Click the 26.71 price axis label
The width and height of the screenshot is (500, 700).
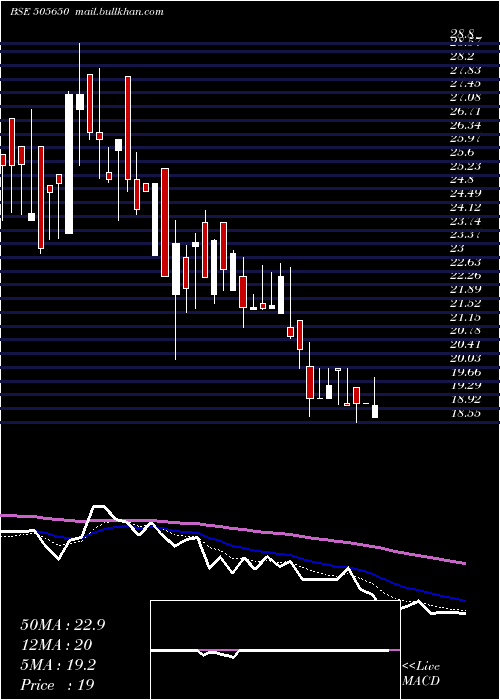point(465,111)
